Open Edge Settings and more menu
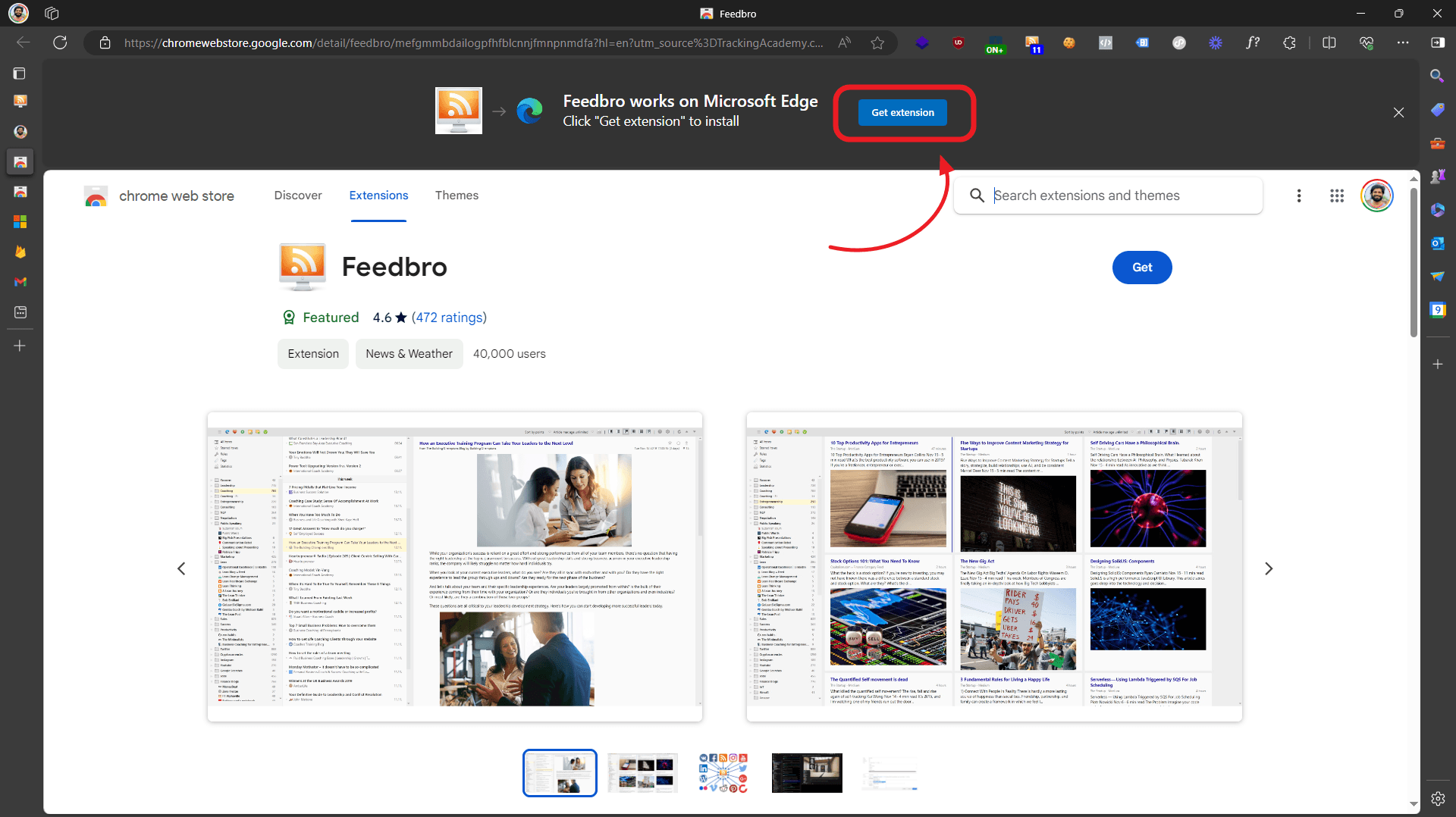 pos(1403,43)
